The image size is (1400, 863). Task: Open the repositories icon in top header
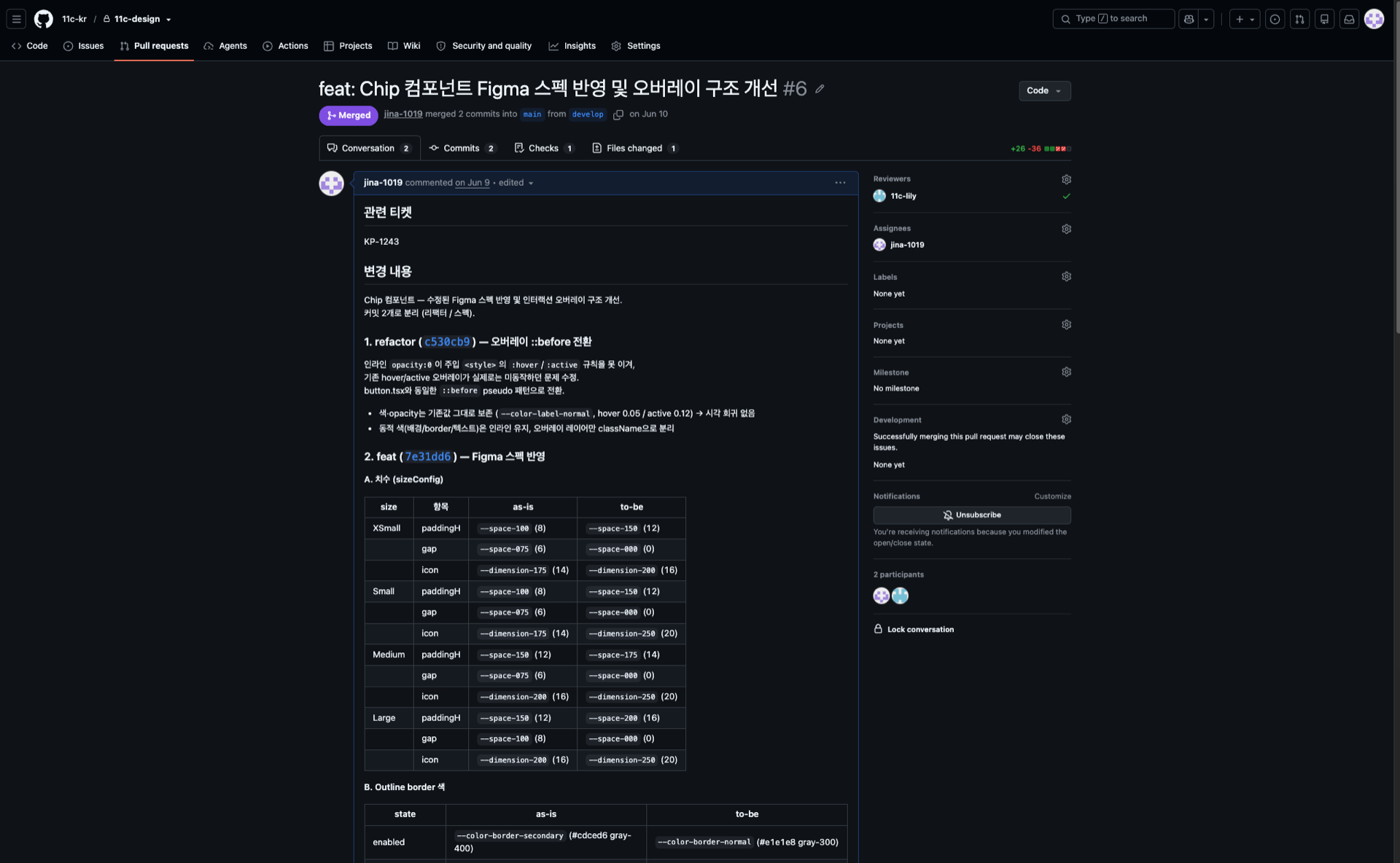(1324, 19)
